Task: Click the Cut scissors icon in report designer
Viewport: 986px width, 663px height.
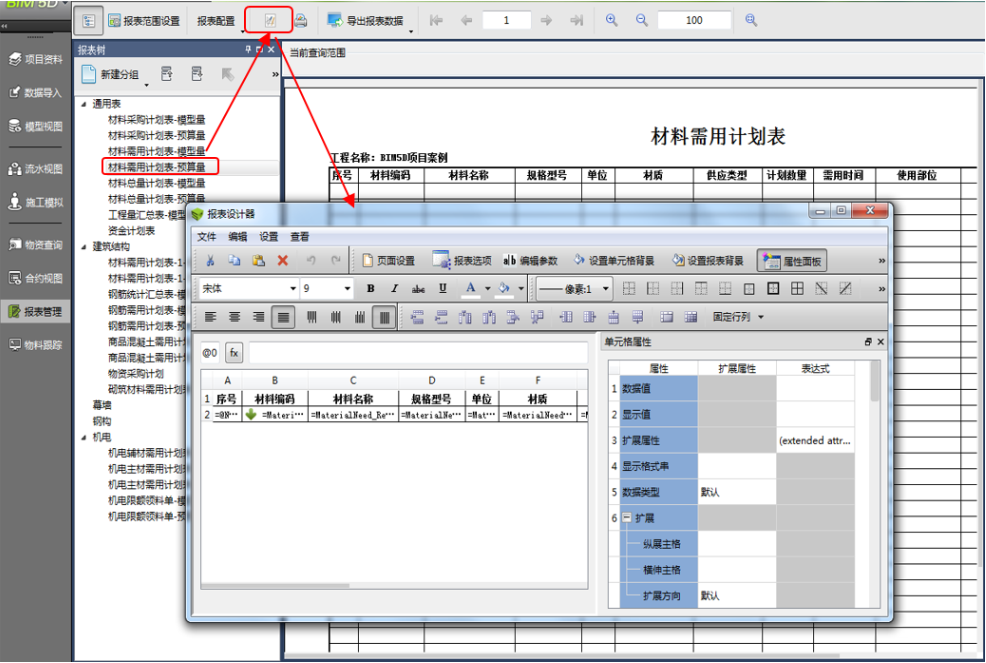Action: click(x=211, y=260)
